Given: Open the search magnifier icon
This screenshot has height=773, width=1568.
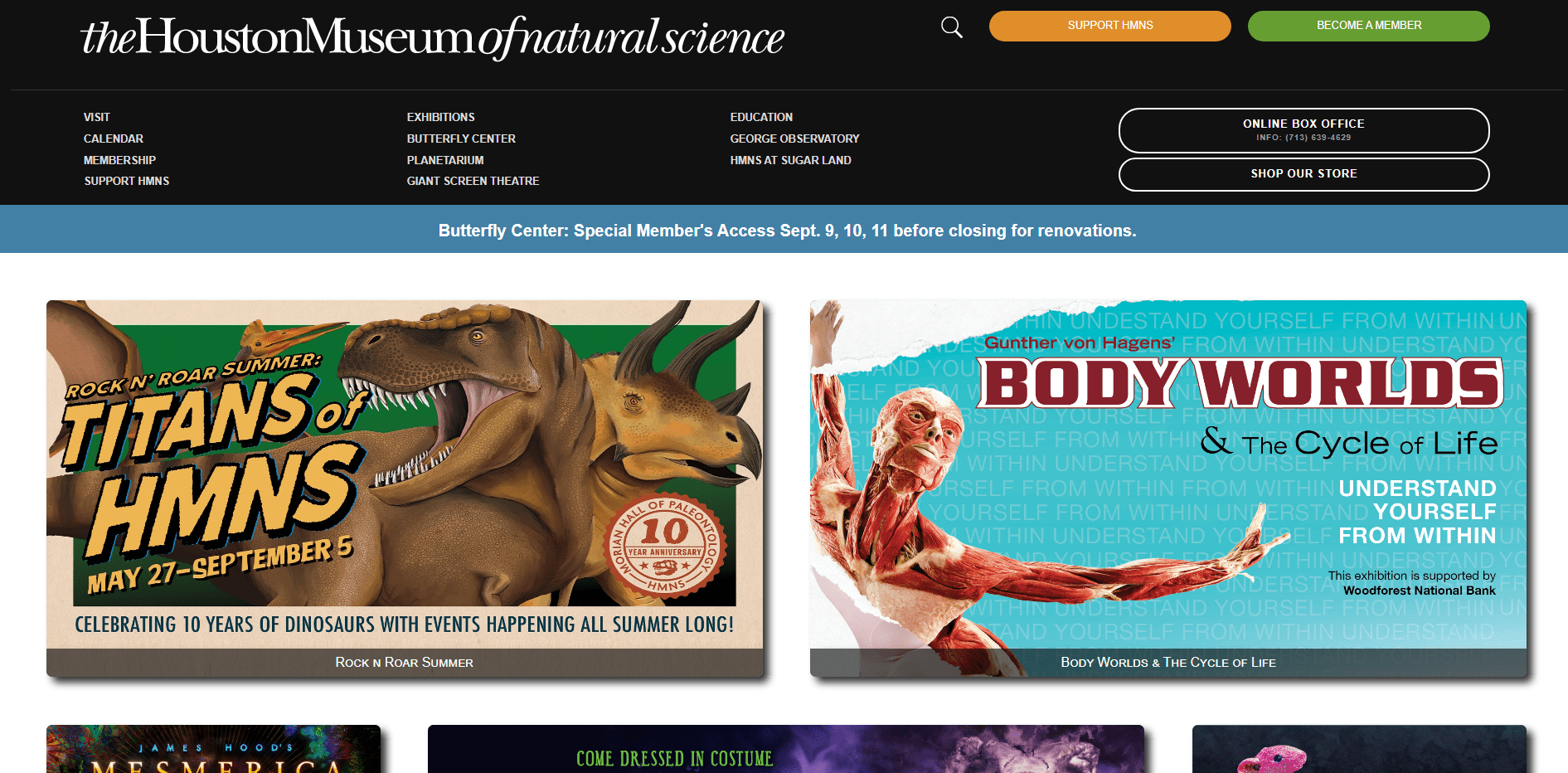Looking at the screenshot, I should [x=952, y=27].
